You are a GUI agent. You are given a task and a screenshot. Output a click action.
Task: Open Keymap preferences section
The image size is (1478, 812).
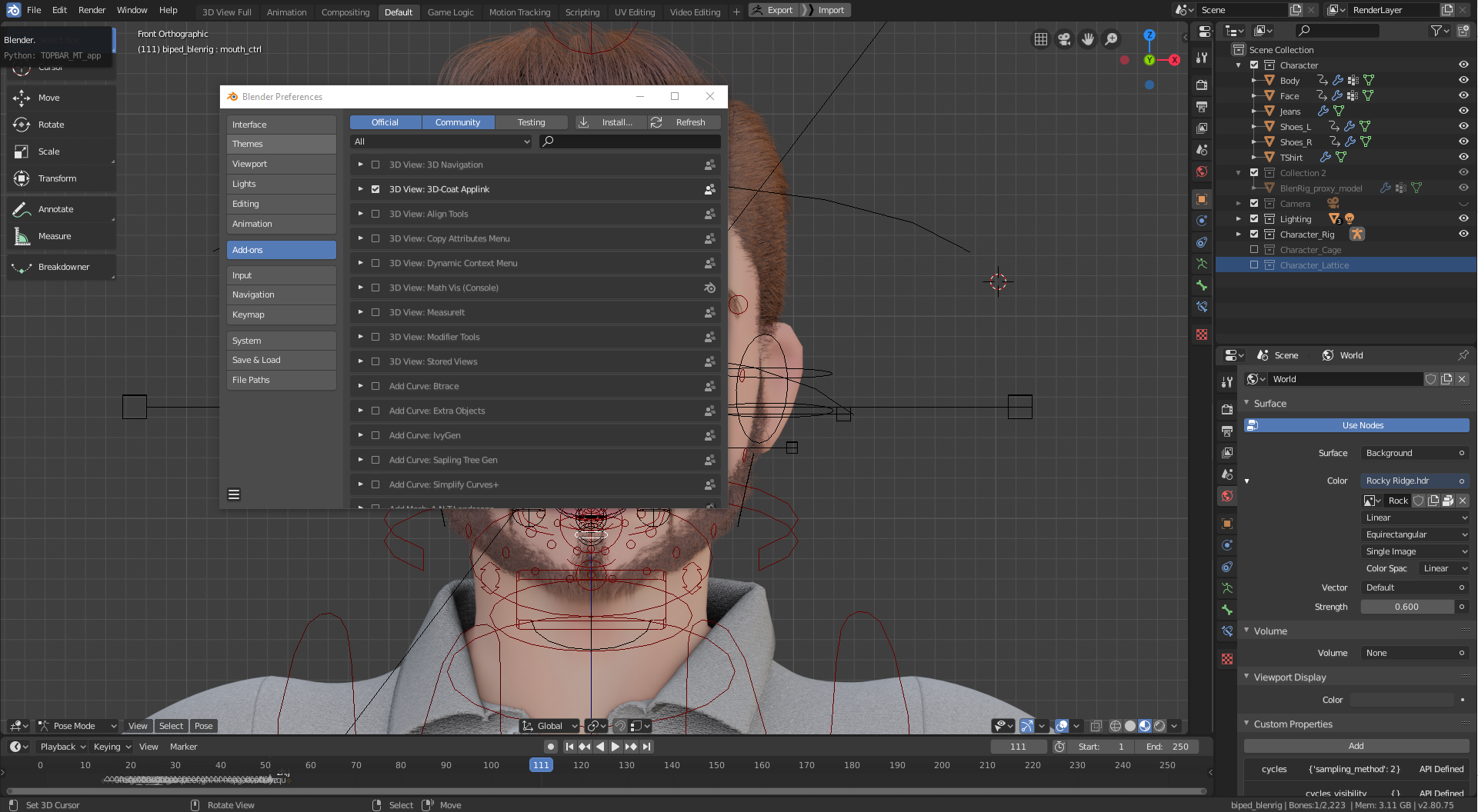coord(282,314)
